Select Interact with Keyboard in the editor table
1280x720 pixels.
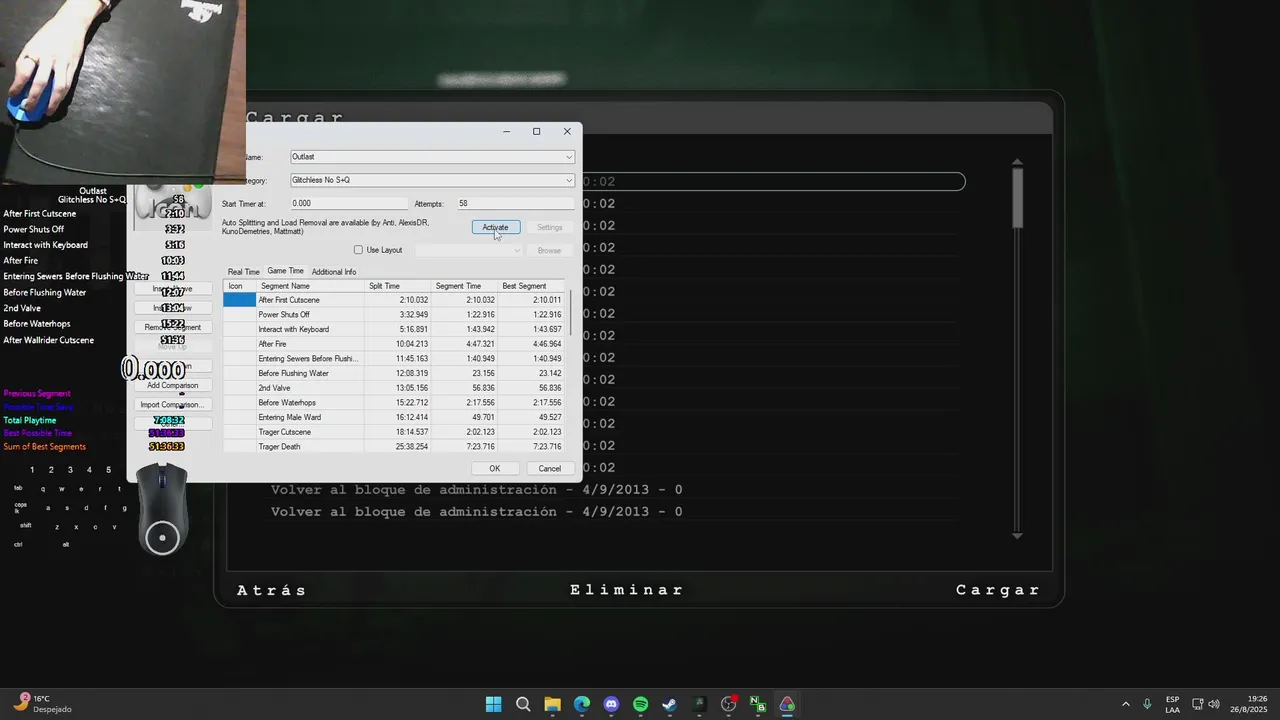click(x=310, y=329)
